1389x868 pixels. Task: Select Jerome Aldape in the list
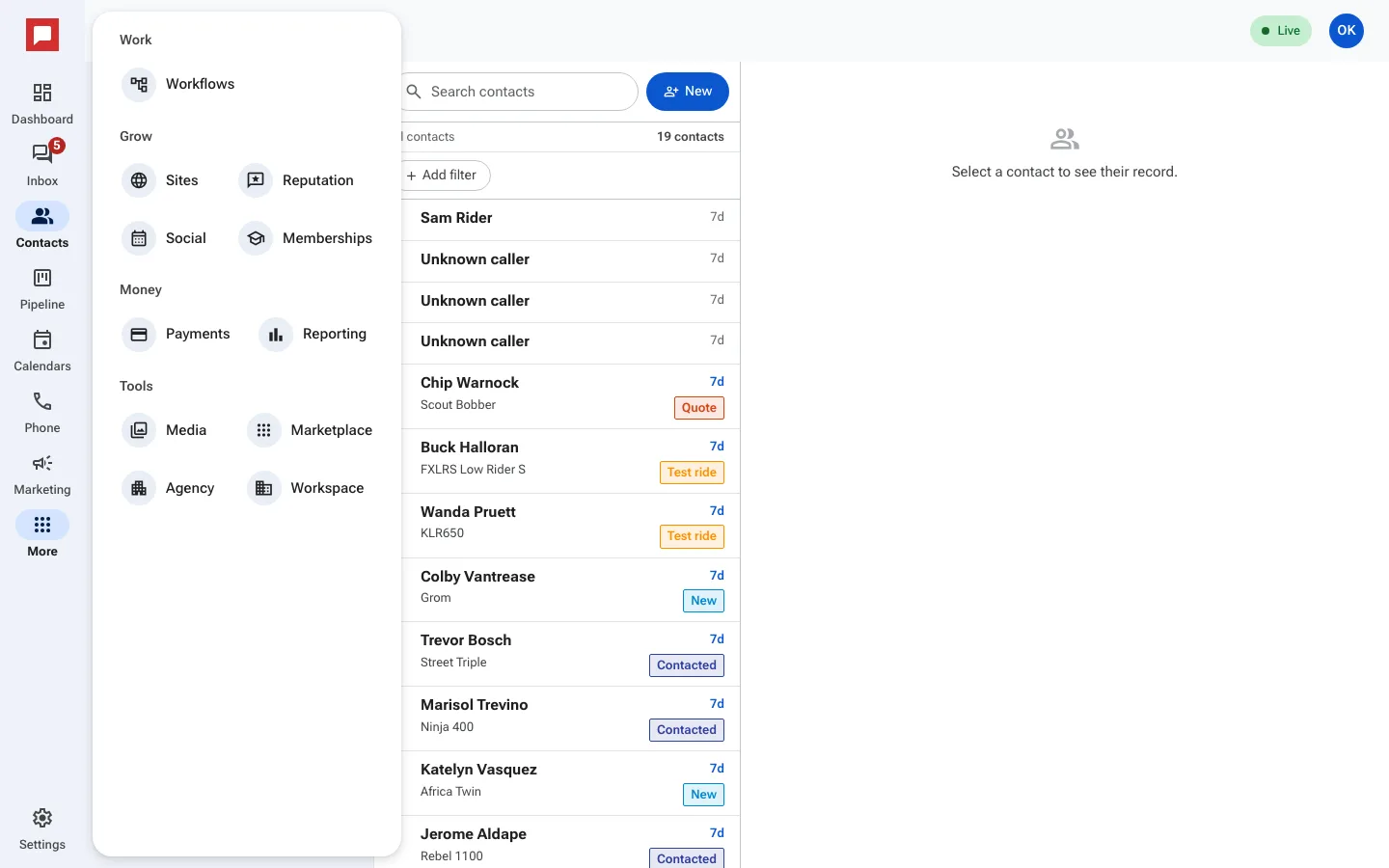click(571, 842)
